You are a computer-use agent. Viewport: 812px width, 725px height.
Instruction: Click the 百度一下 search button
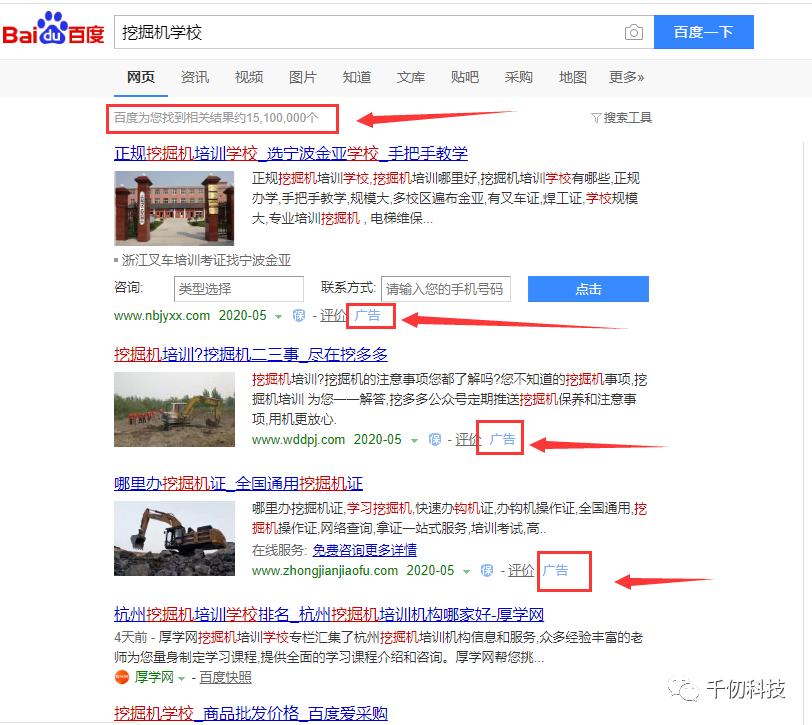coord(704,32)
